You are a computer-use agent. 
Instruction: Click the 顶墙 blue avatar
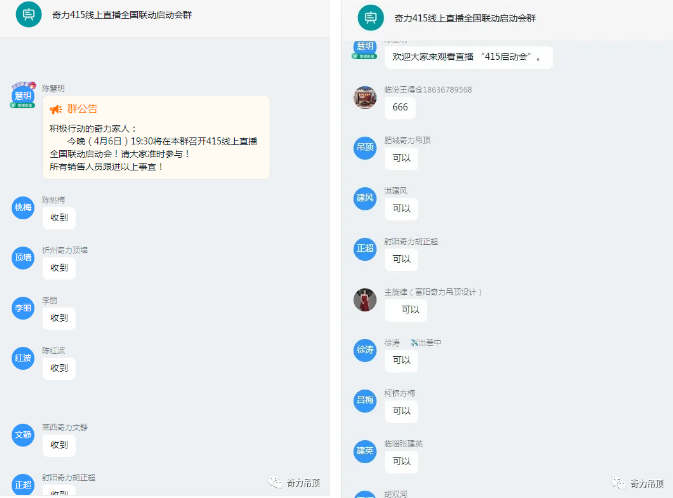pyautogui.click(x=23, y=258)
